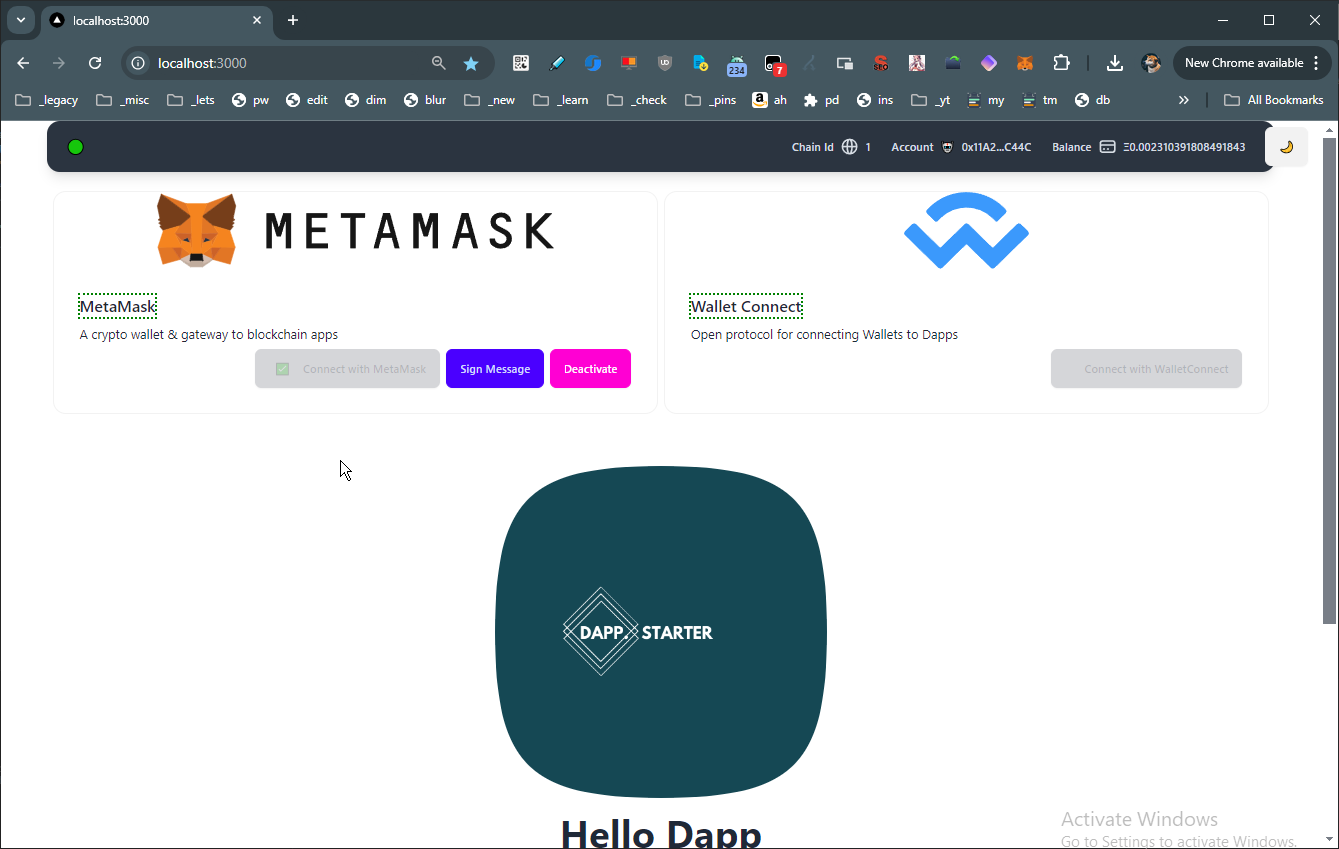1339x849 pixels.
Task: Open the pw bookmark
Action: (x=250, y=100)
